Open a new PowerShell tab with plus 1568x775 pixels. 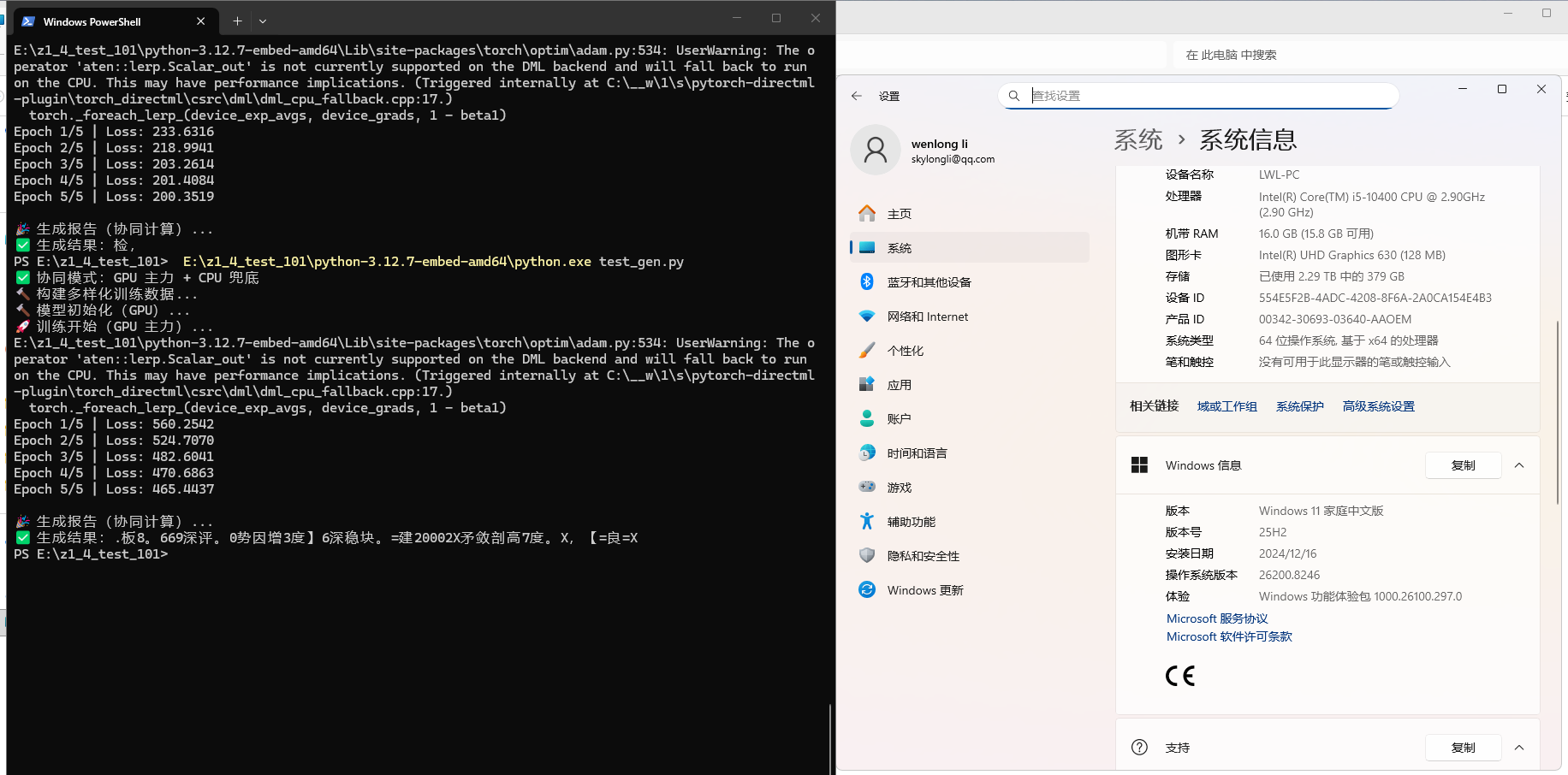tap(237, 21)
